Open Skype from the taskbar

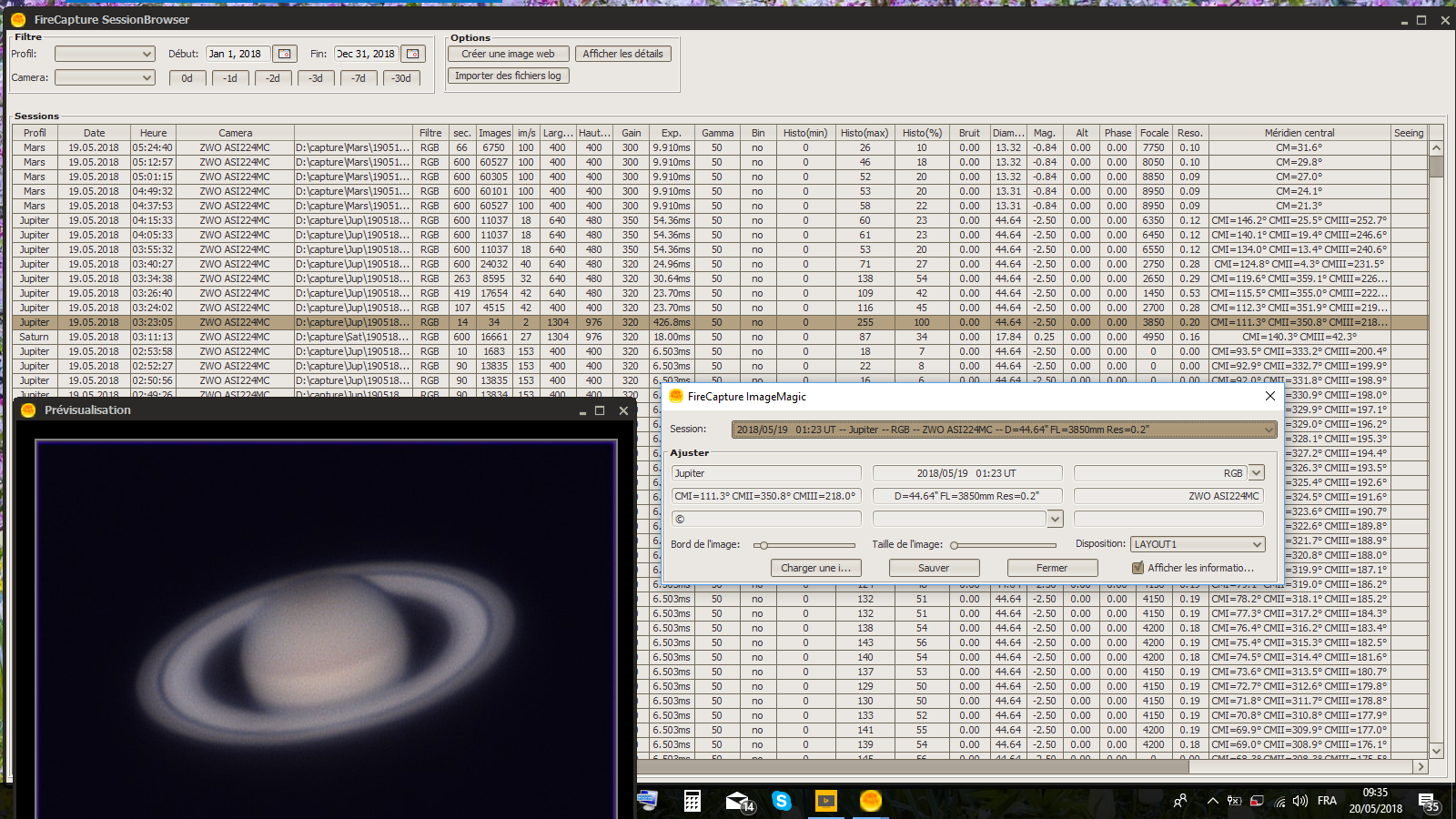tap(781, 801)
